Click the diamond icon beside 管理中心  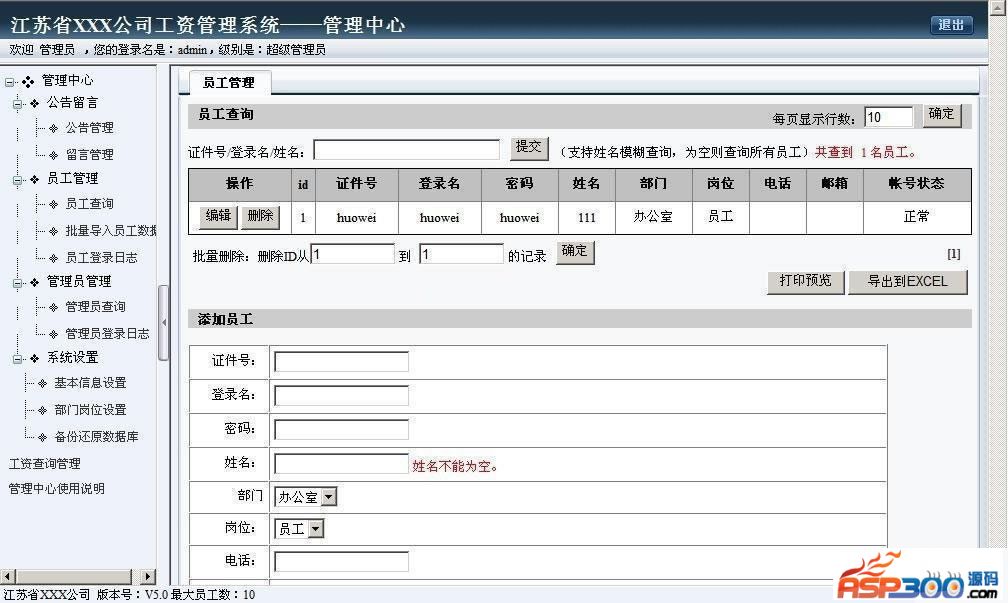28,82
